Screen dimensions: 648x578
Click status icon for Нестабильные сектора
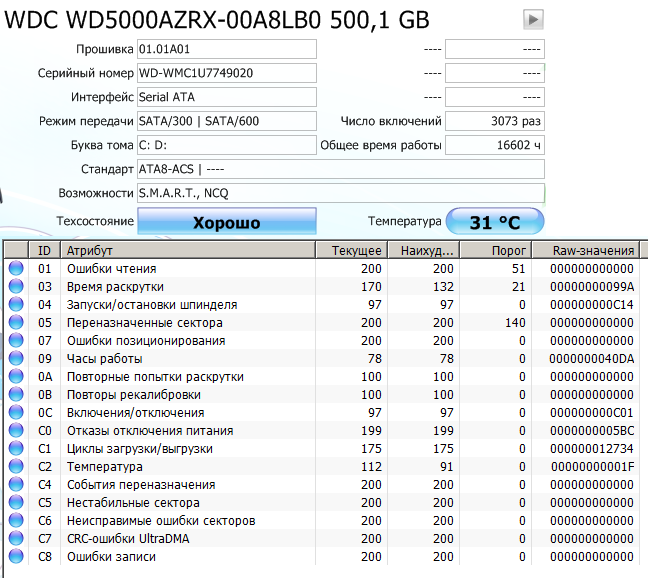pyautogui.click(x=16, y=502)
